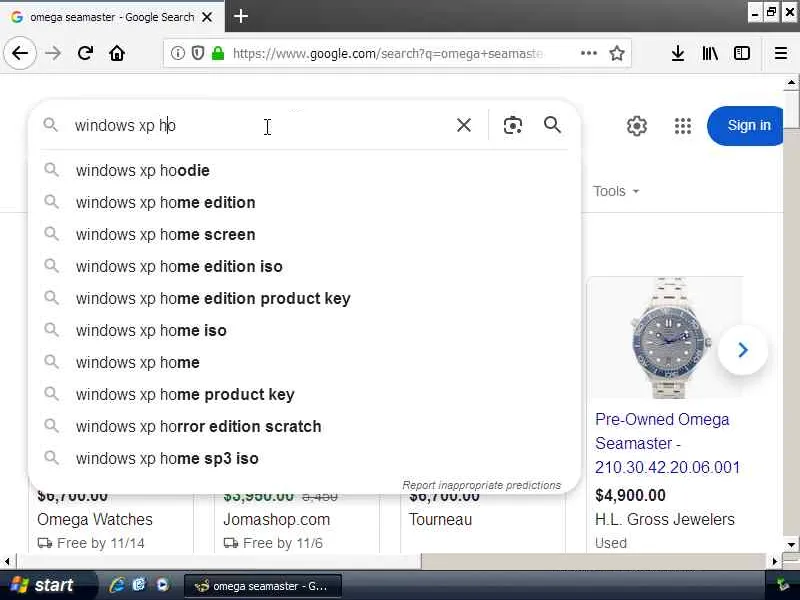Click the search text field
800x600 pixels.
(x=260, y=125)
